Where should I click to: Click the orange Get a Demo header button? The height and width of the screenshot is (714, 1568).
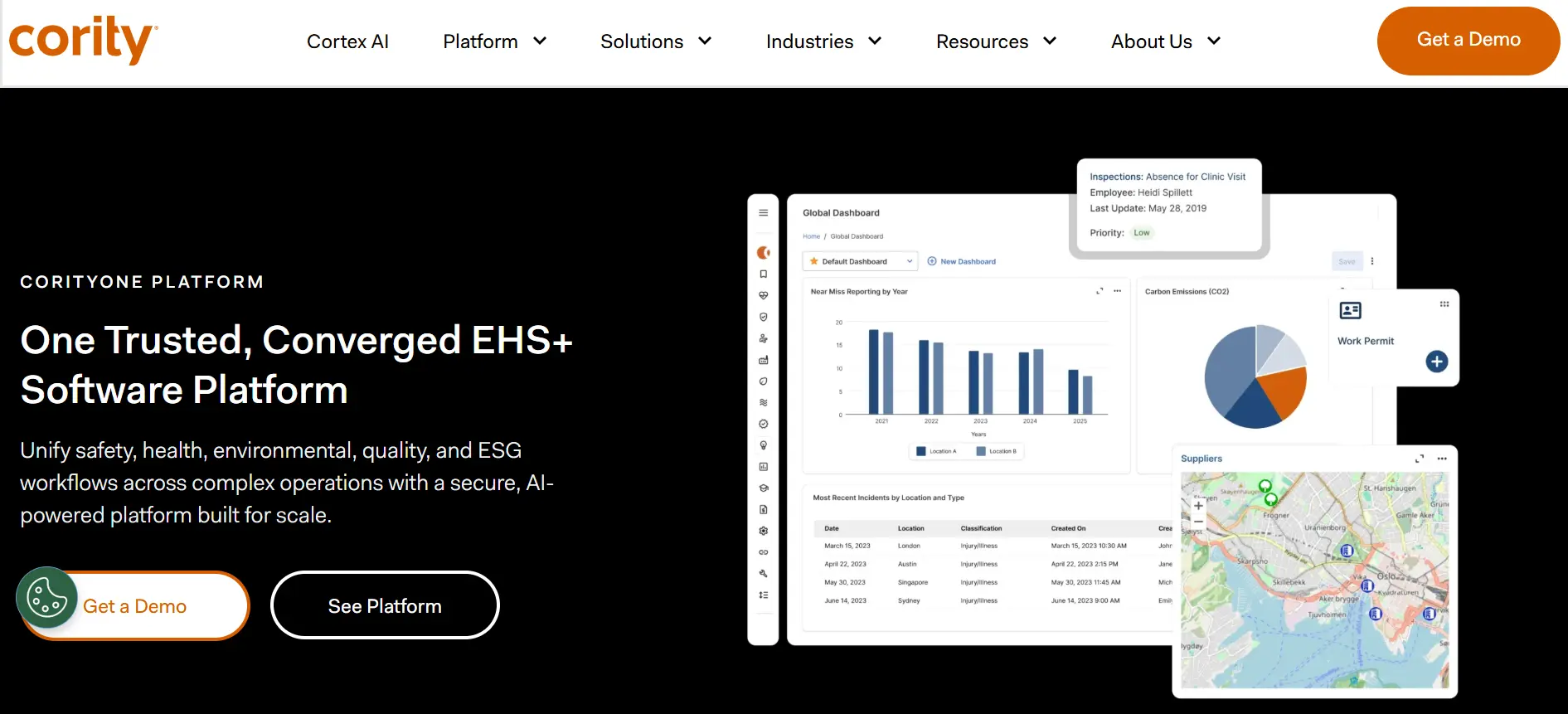[1468, 41]
